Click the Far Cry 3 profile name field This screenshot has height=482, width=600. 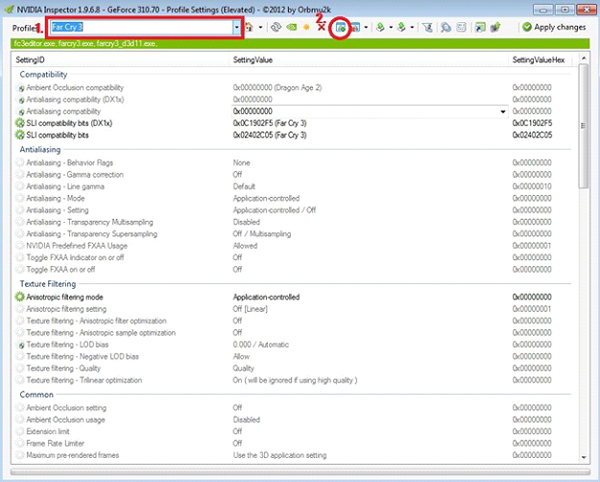[142, 28]
